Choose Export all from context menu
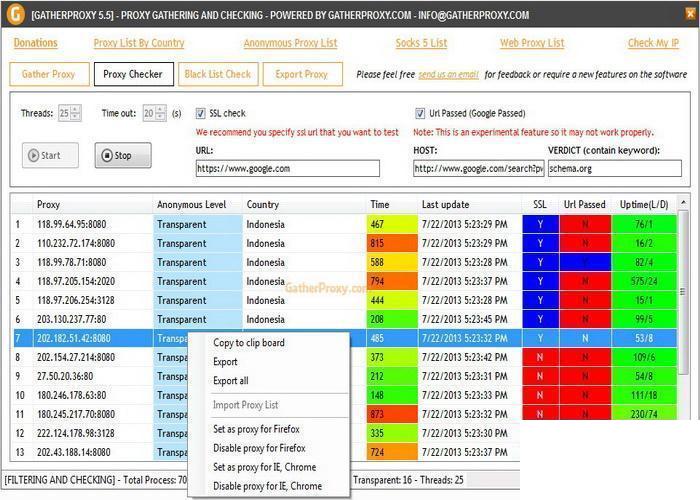Viewport: 700px width, 500px height. (x=231, y=381)
